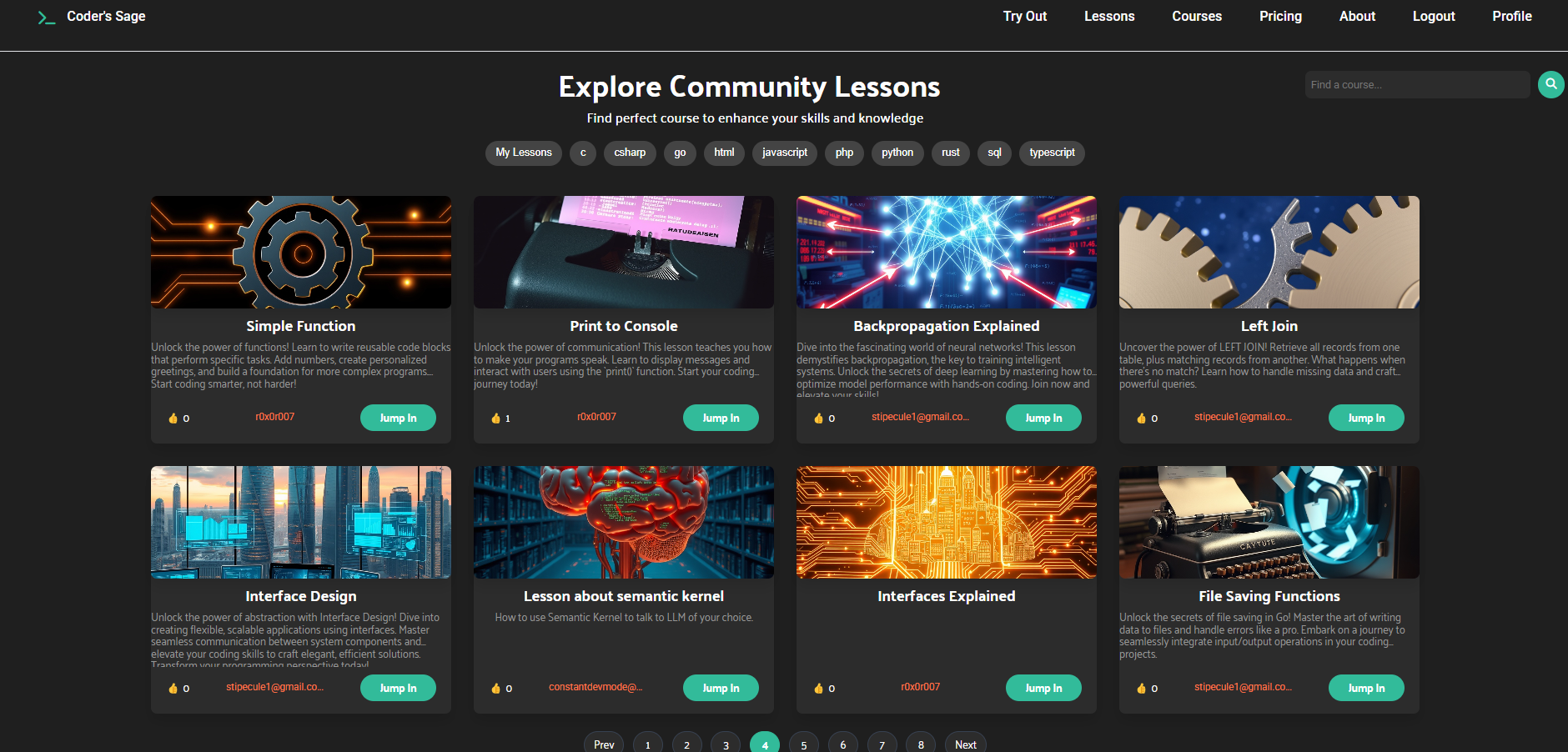This screenshot has height=752, width=1568.
Task: Jump In to Interfaces Explained lesson
Action: click(1043, 688)
